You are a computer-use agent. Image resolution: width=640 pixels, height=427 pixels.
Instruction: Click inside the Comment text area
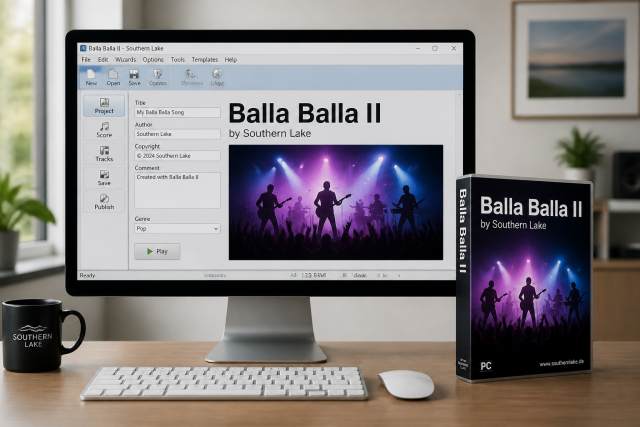coord(178,190)
